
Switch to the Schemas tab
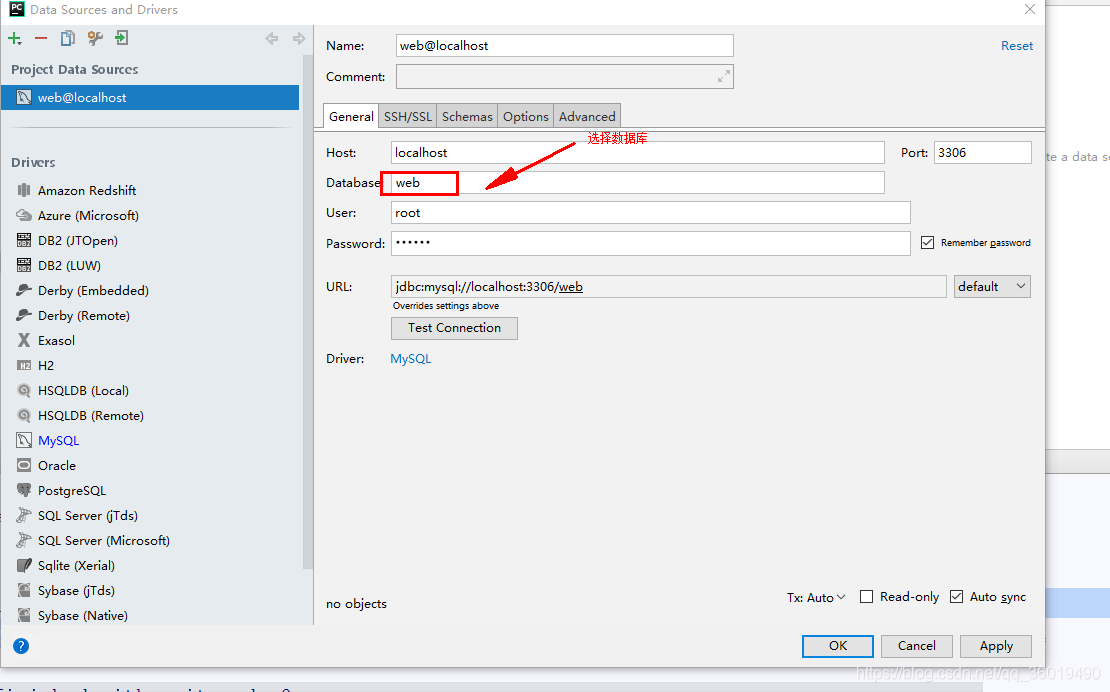[467, 116]
